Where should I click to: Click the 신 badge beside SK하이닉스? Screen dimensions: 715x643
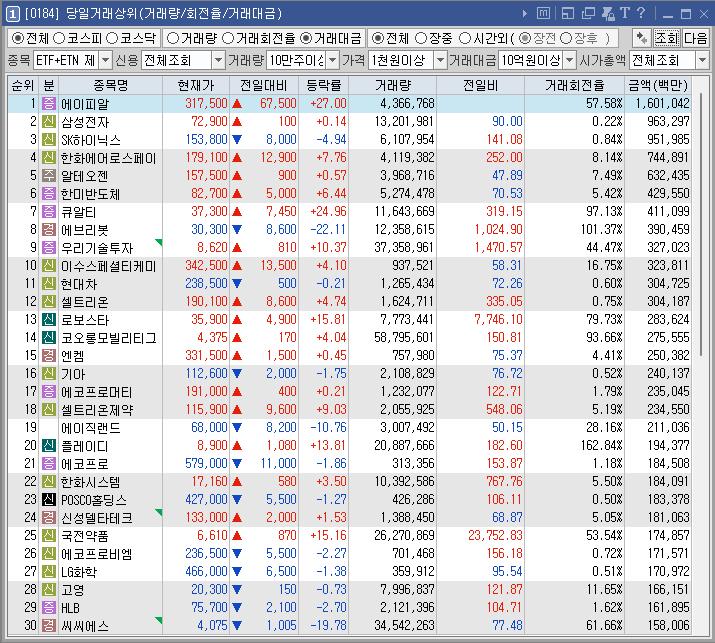point(49,140)
